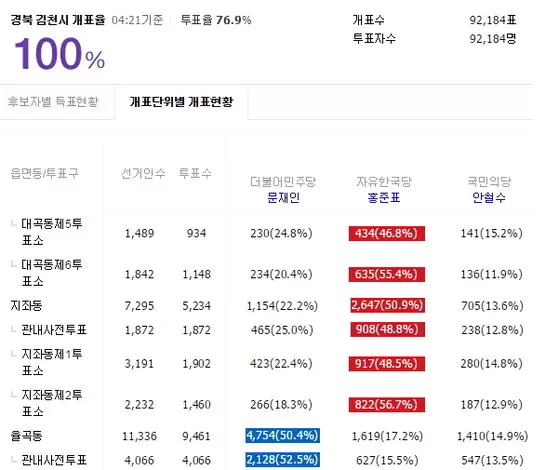Click red highlighted cell 917(48.5%)
The image size is (559, 470).
click(x=386, y=364)
